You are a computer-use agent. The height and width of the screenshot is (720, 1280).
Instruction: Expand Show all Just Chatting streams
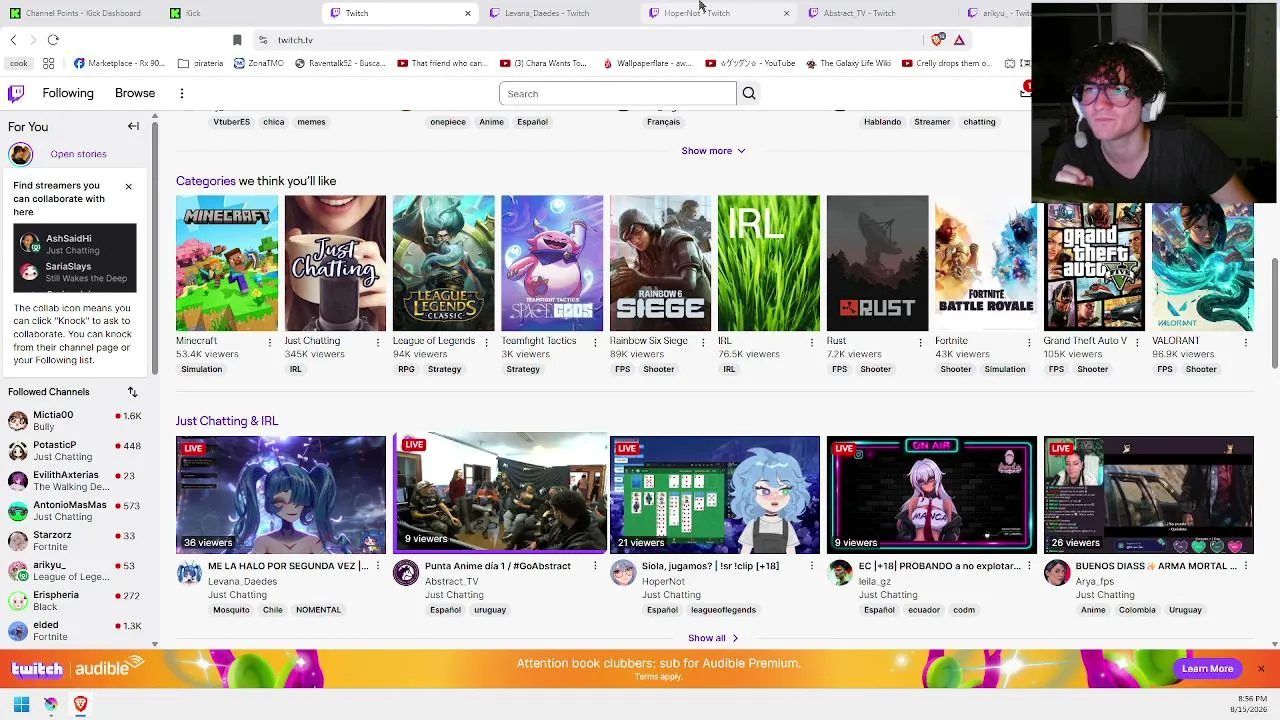tap(713, 638)
